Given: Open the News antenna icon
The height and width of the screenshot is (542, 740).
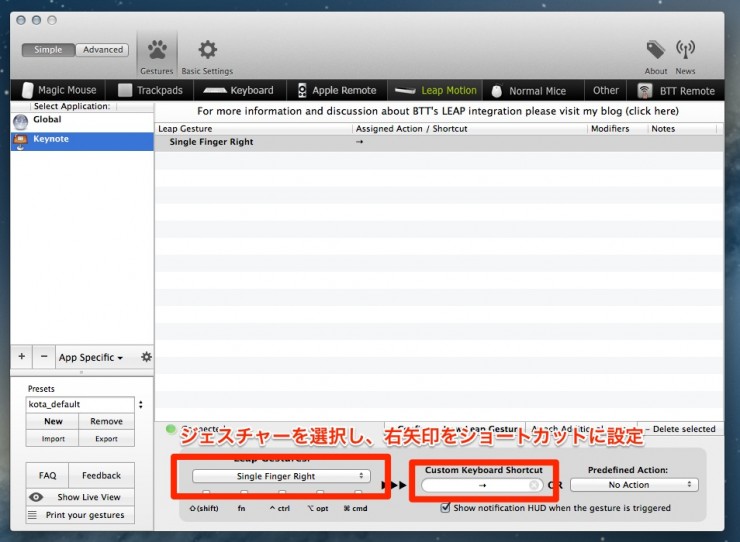Looking at the screenshot, I should (685, 49).
